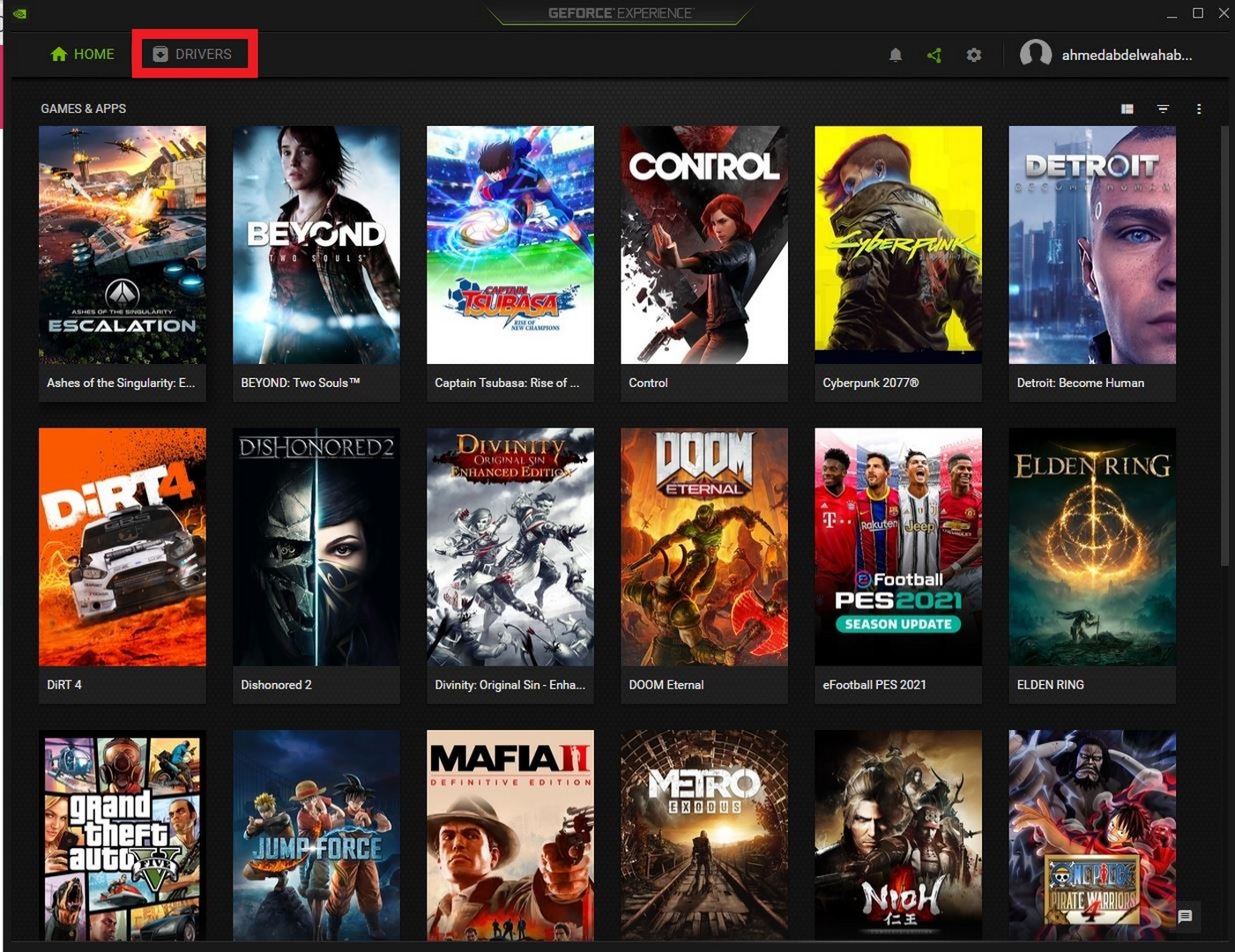Open the Jump Force cover art
The height and width of the screenshot is (952, 1235).
click(316, 836)
